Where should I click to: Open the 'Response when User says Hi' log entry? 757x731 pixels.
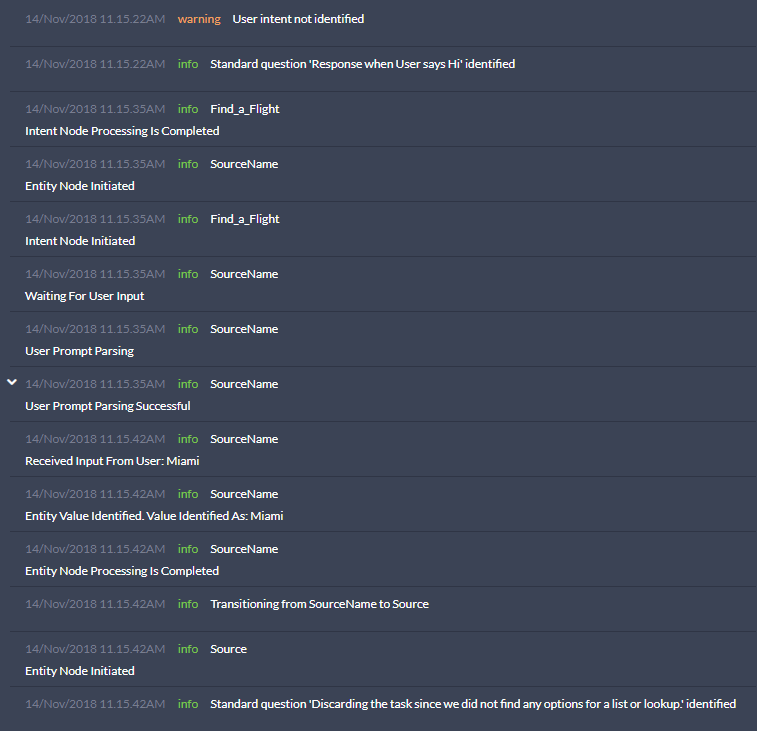tap(383, 69)
